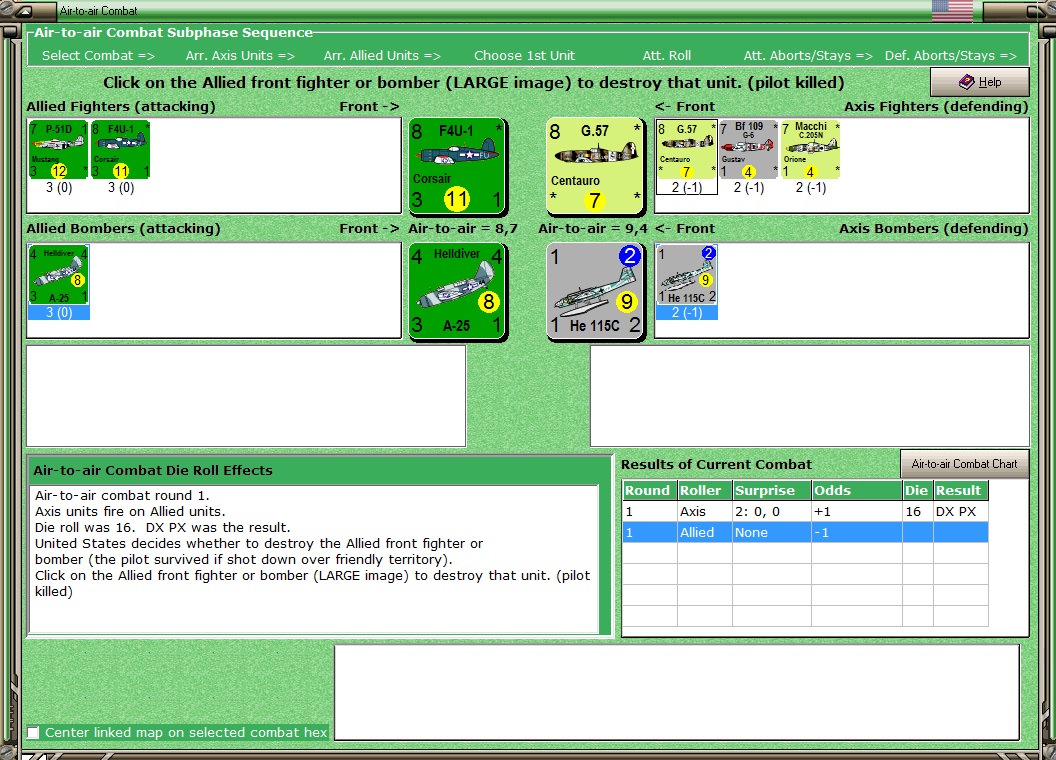
Task: Click the Die column header
Action: point(917,490)
